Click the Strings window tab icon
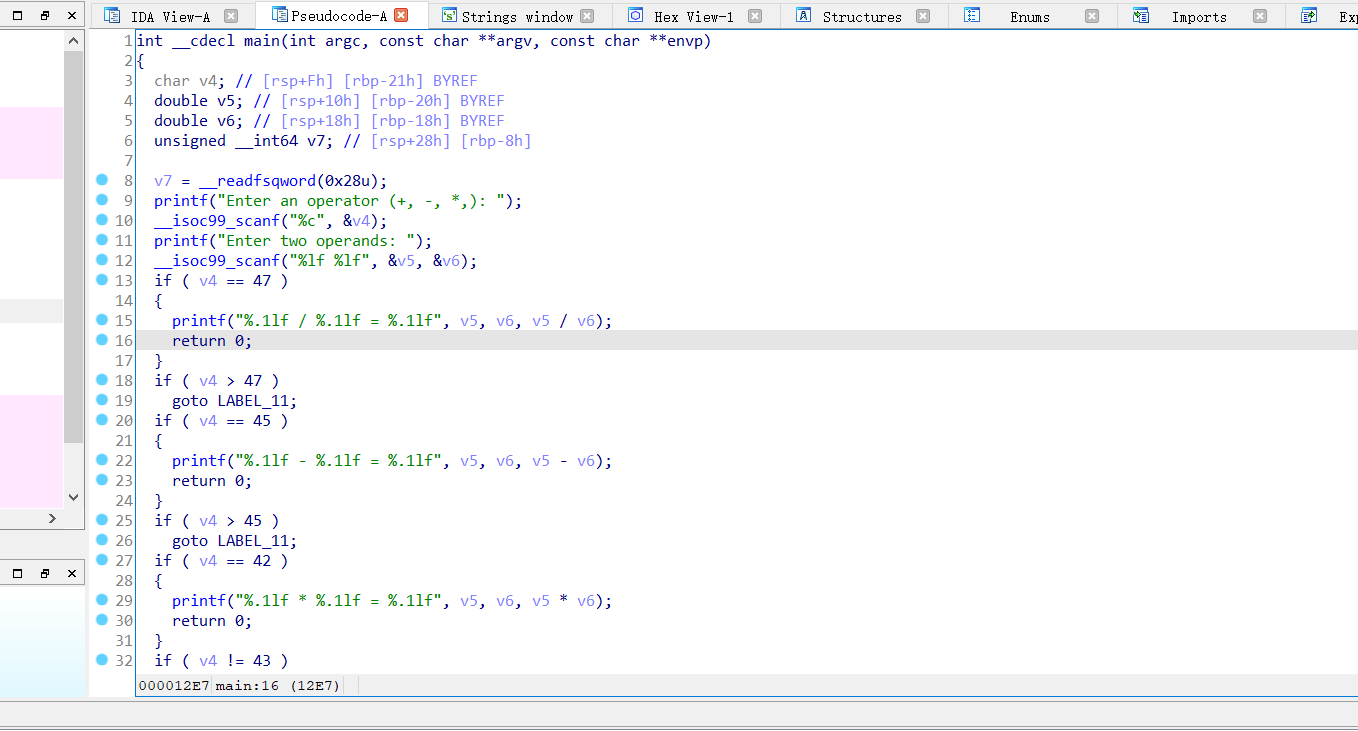This screenshot has width=1358, height=731. (x=449, y=16)
